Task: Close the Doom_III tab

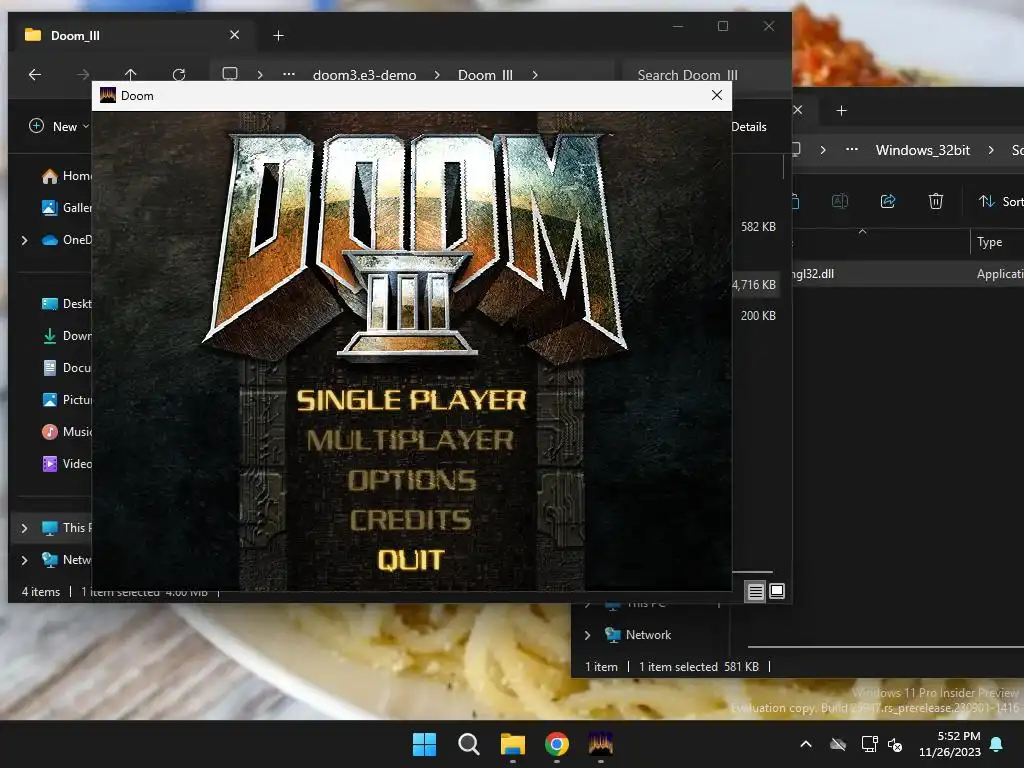Action: point(234,35)
